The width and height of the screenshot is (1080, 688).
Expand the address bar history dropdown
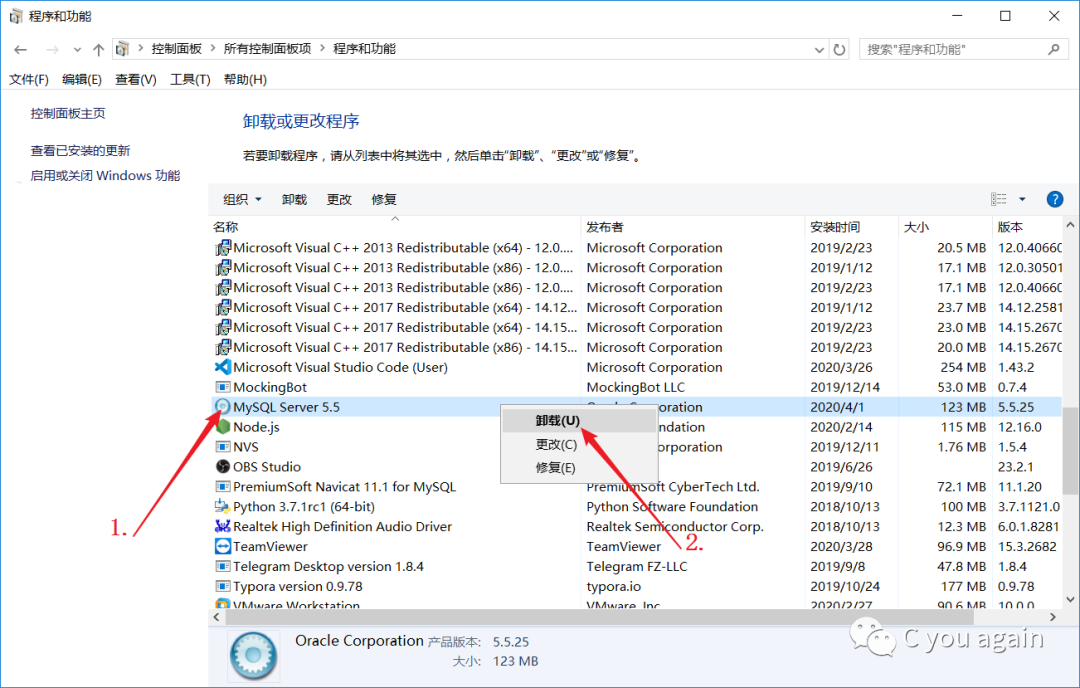click(819, 50)
